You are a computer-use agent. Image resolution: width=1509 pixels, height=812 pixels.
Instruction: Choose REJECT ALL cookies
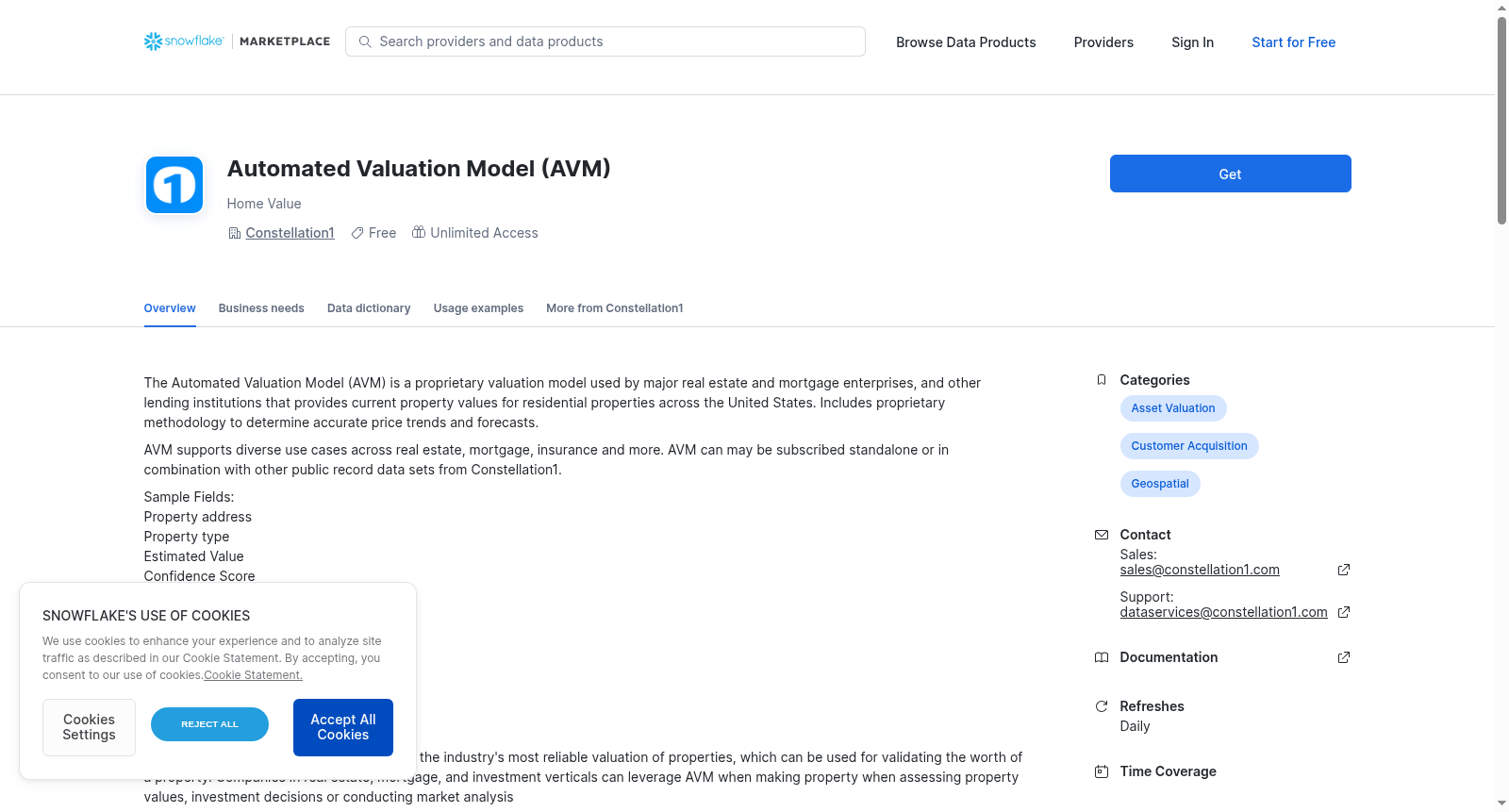(x=209, y=724)
